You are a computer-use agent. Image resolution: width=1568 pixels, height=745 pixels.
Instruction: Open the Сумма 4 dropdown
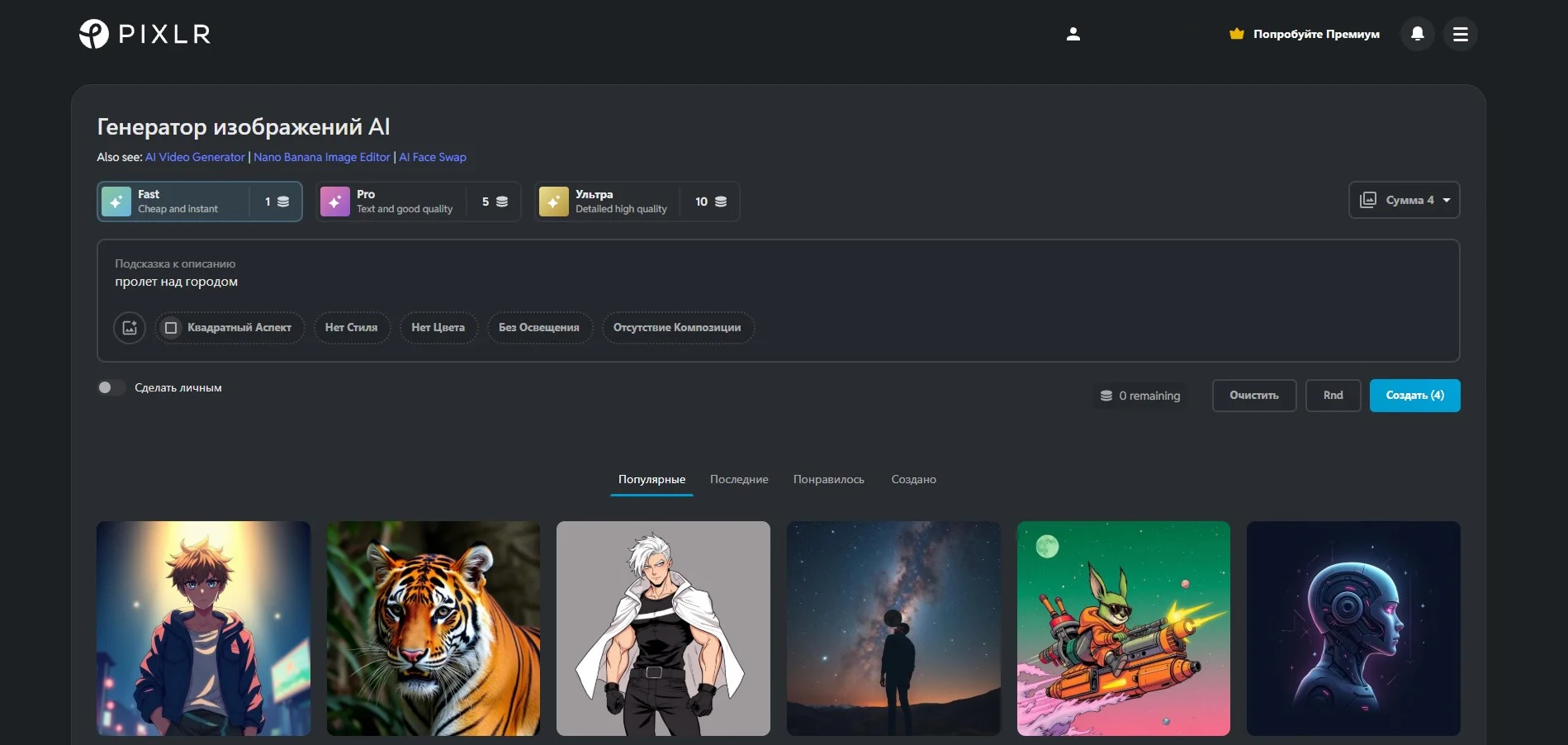pos(1405,200)
